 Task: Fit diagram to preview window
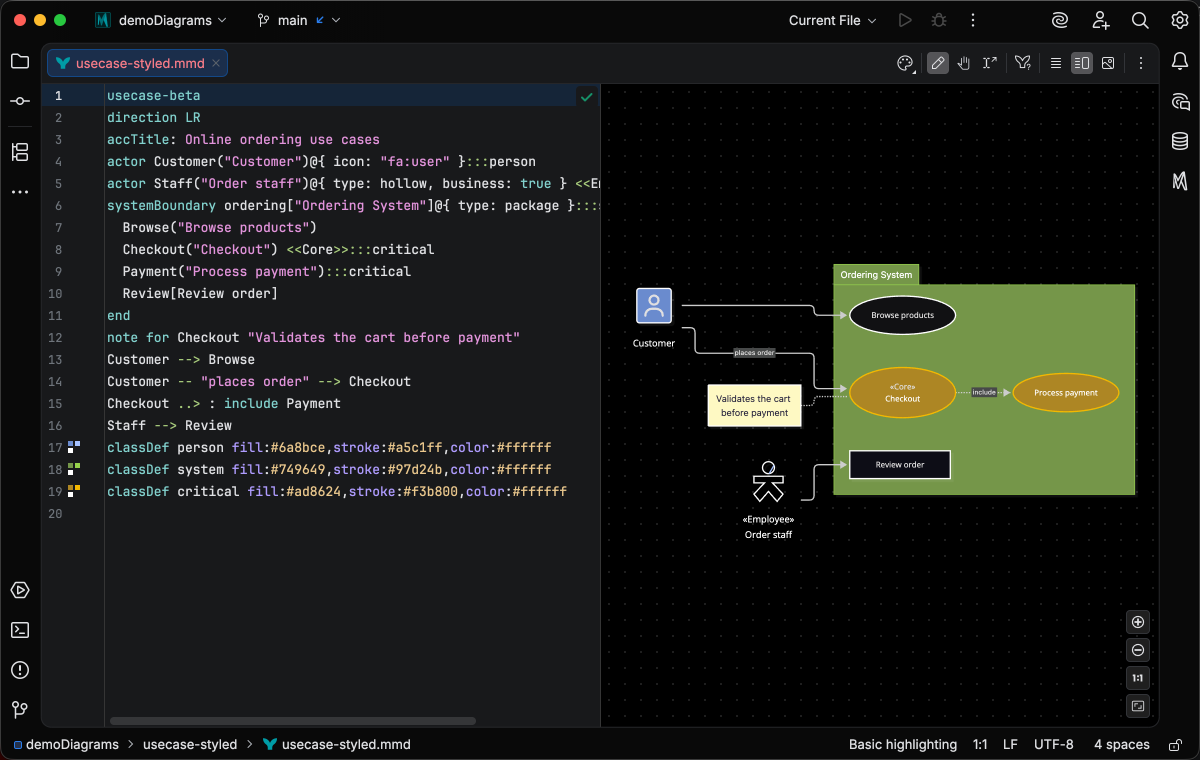click(x=1138, y=706)
